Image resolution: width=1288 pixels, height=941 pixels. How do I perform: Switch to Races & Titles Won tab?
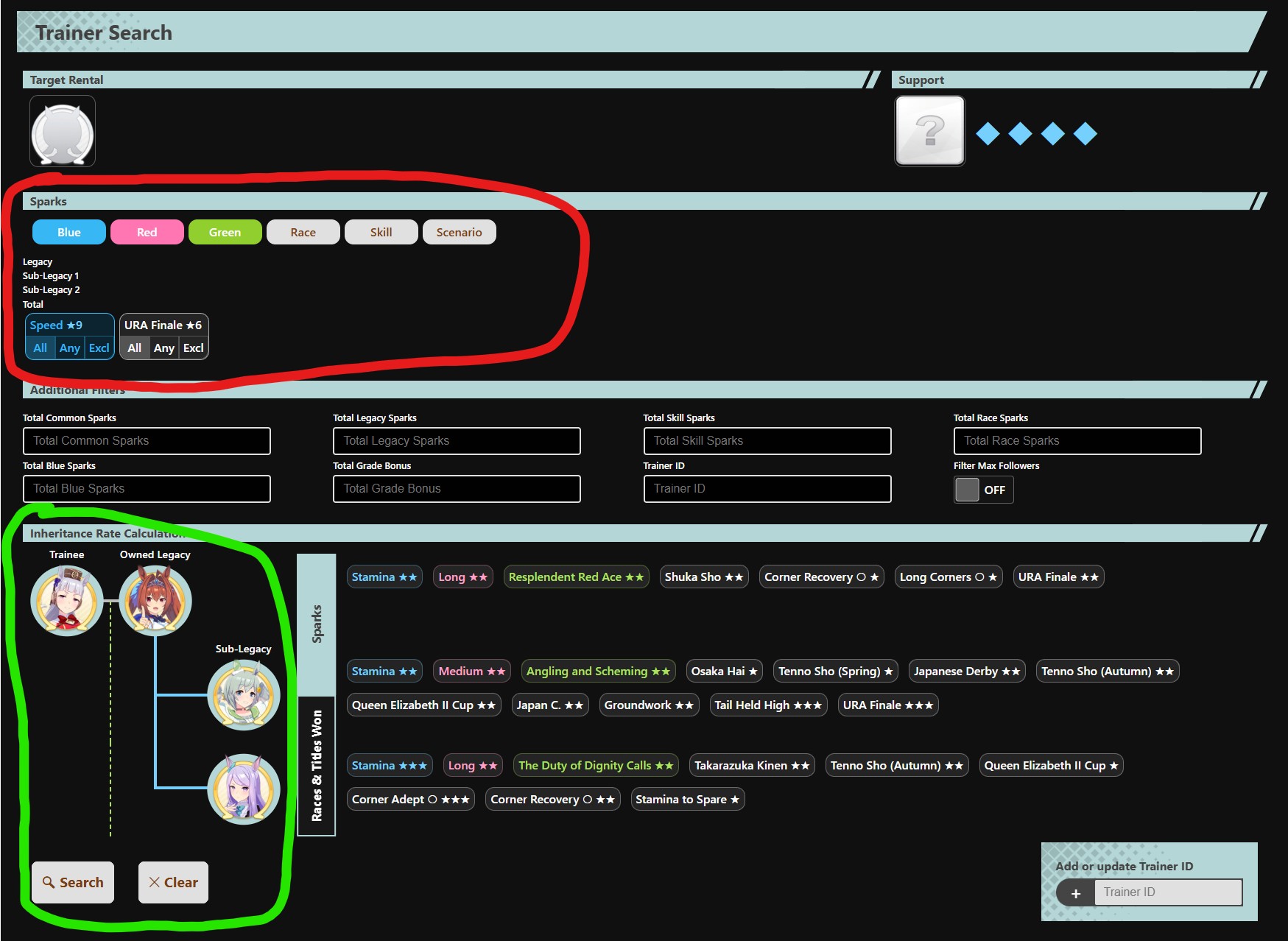pos(317,765)
